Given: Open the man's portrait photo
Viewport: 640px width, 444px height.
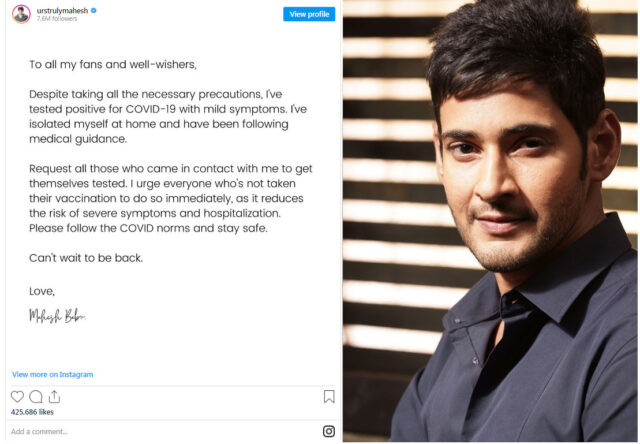Looking at the screenshot, I should coord(491,221).
